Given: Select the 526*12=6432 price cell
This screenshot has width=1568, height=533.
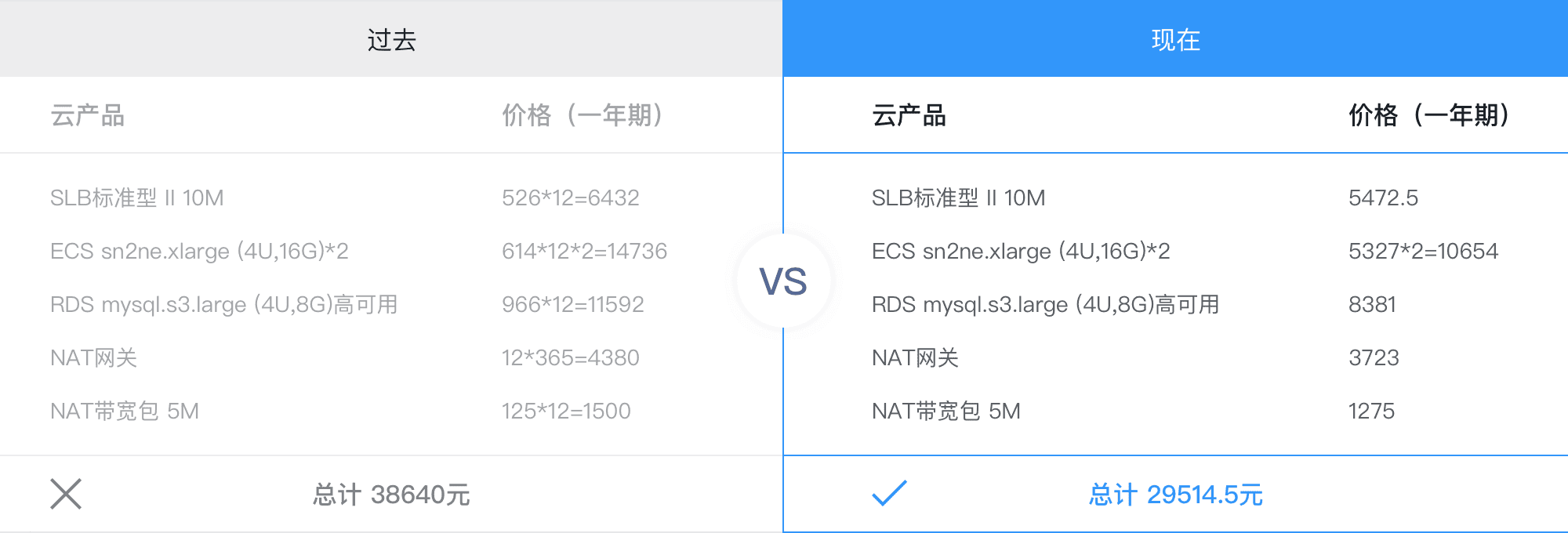Looking at the screenshot, I should tap(570, 198).
